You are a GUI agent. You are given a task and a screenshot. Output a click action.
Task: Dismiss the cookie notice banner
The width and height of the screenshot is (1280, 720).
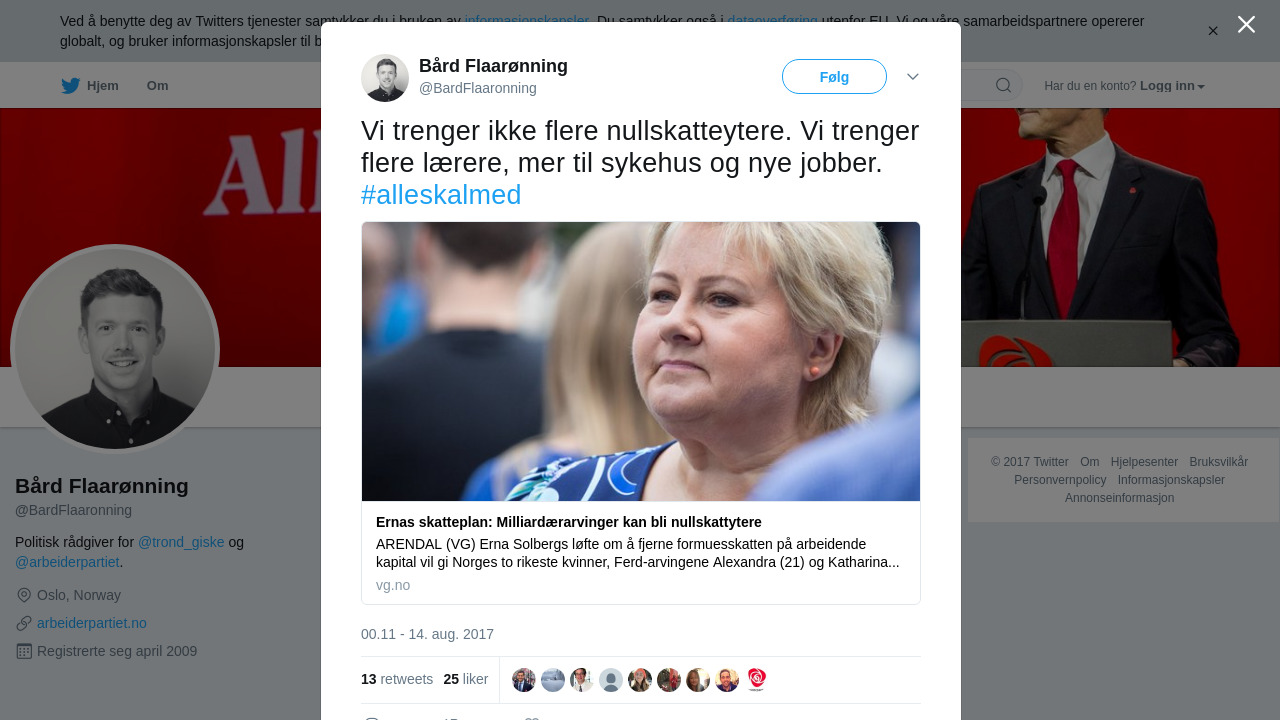[1213, 31]
